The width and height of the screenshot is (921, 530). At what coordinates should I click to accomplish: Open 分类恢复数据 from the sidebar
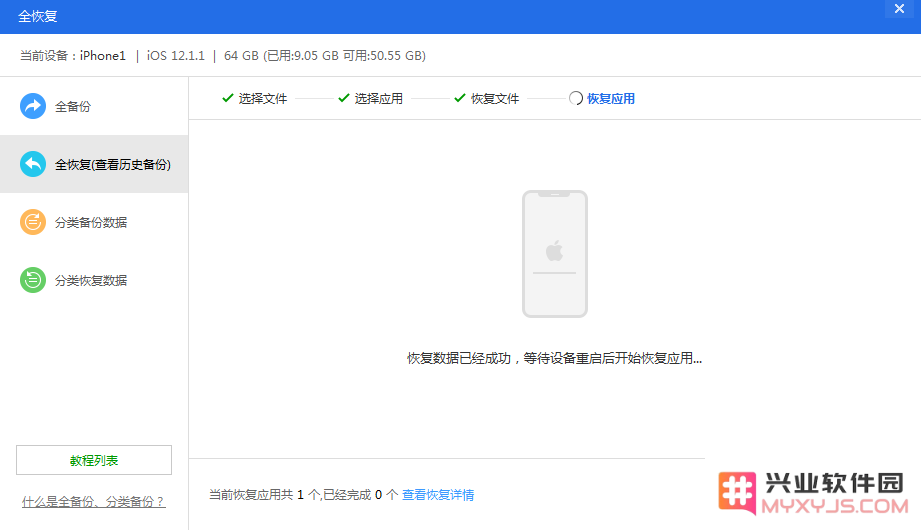94,280
